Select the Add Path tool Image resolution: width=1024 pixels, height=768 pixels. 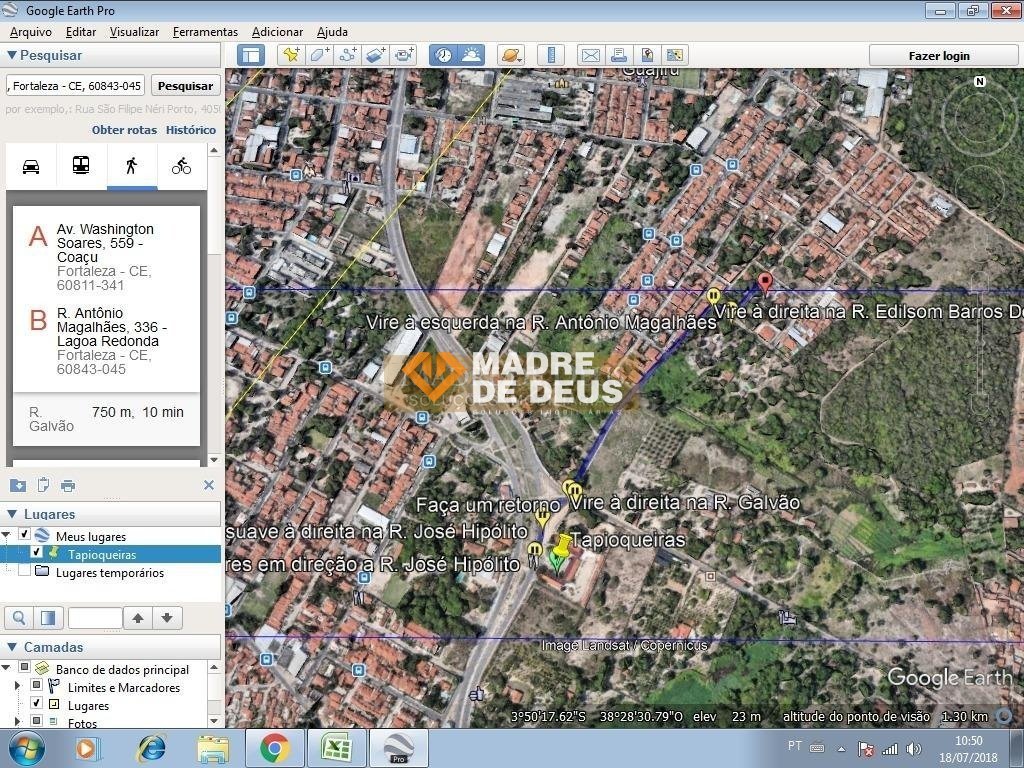[x=348, y=55]
